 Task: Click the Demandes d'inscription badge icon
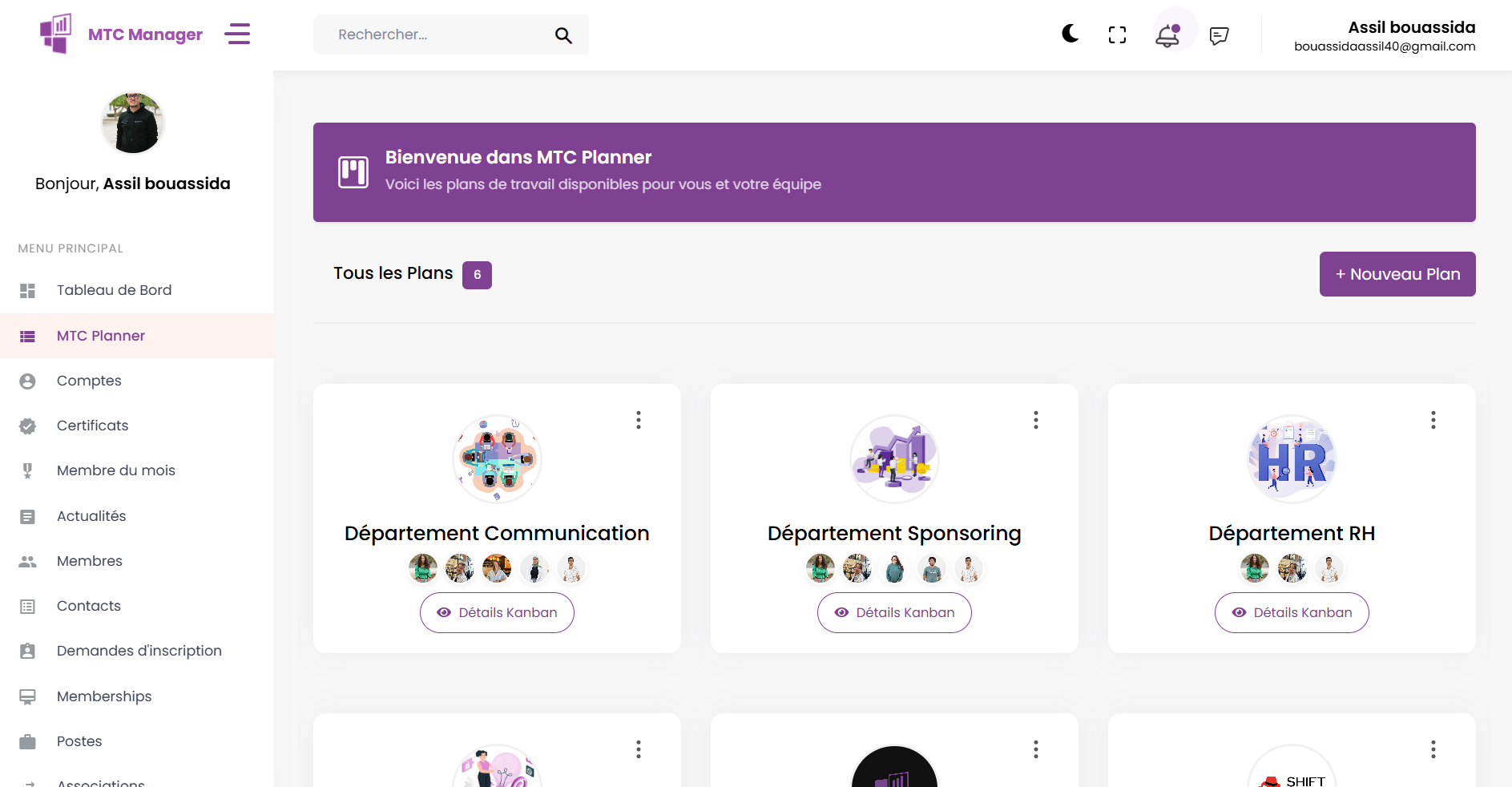coord(27,651)
